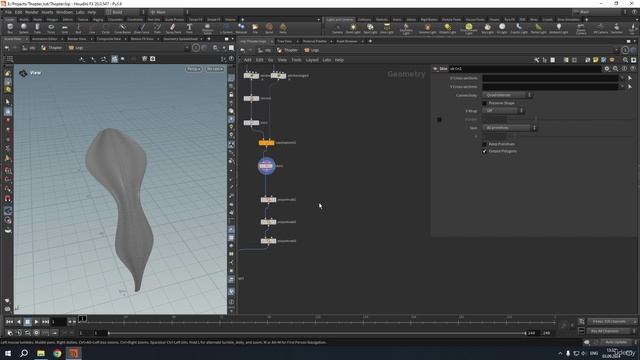Select the blue highlighted skin node
The height and width of the screenshot is (360, 640).
pyautogui.click(x=266, y=166)
